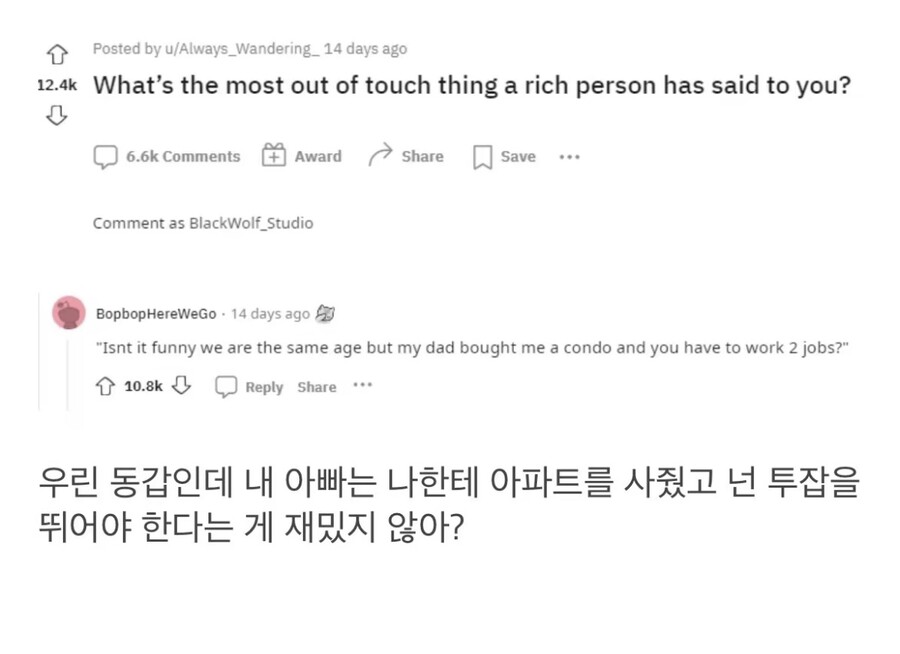The width and height of the screenshot is (900, 654).
Task: Open the comment reply icon
Action: 225,386
